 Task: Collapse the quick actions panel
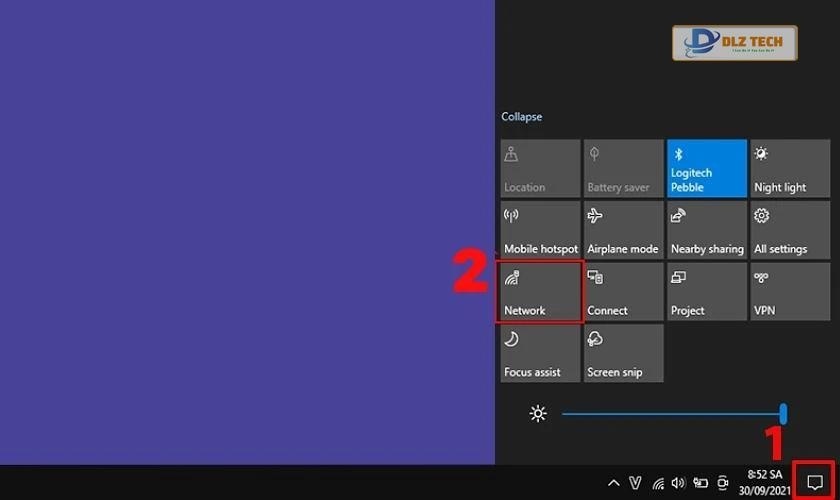[x=522, y=117]
